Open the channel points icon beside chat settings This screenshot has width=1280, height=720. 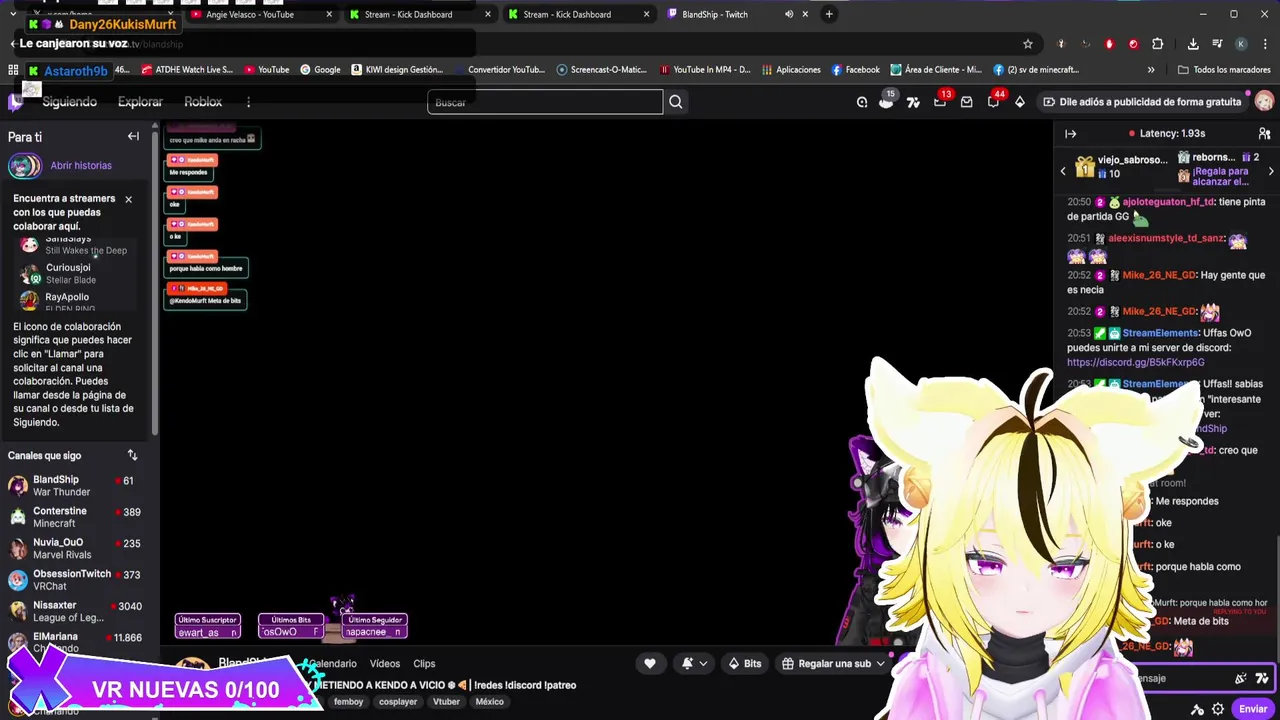(x=1197, y=709)
